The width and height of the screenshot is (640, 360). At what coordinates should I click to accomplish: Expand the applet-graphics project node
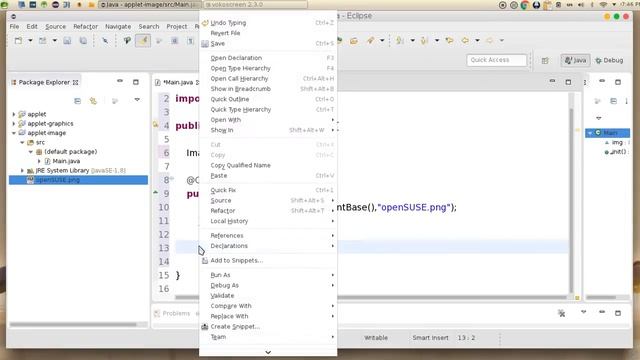click(14, 124)
